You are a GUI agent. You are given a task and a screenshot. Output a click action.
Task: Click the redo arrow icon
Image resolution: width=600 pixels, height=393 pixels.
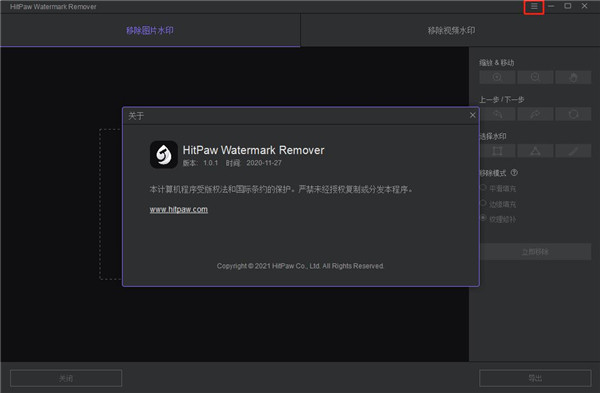(x=535, y=114)
